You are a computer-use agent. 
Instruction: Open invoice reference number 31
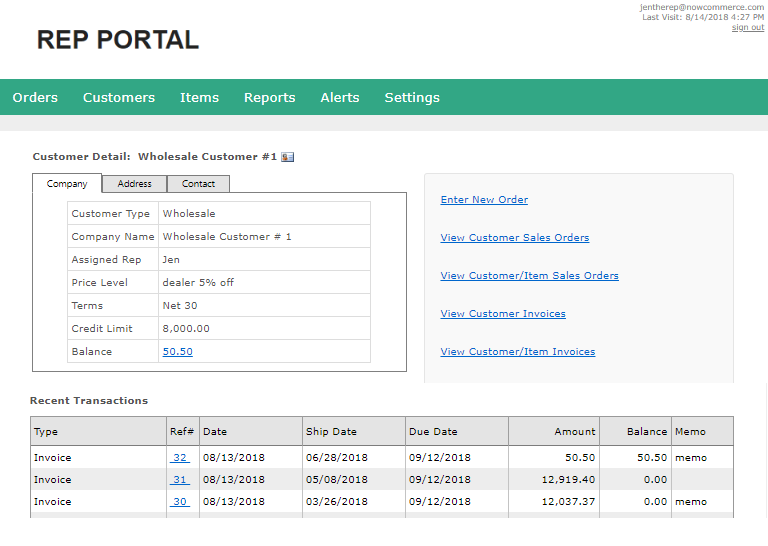click(x=179, y=480)
